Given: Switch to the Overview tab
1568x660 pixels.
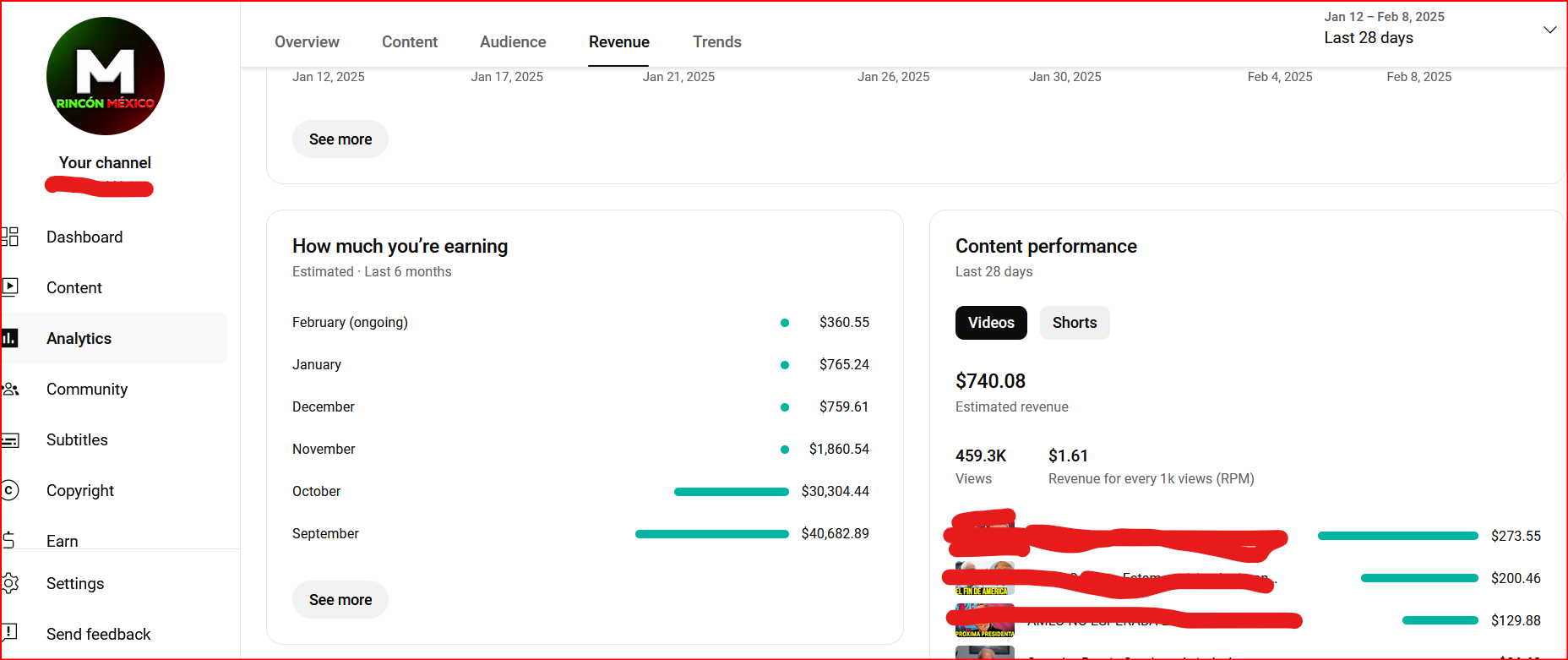Looking at the screenshot, I should click(x=307, y=41).
